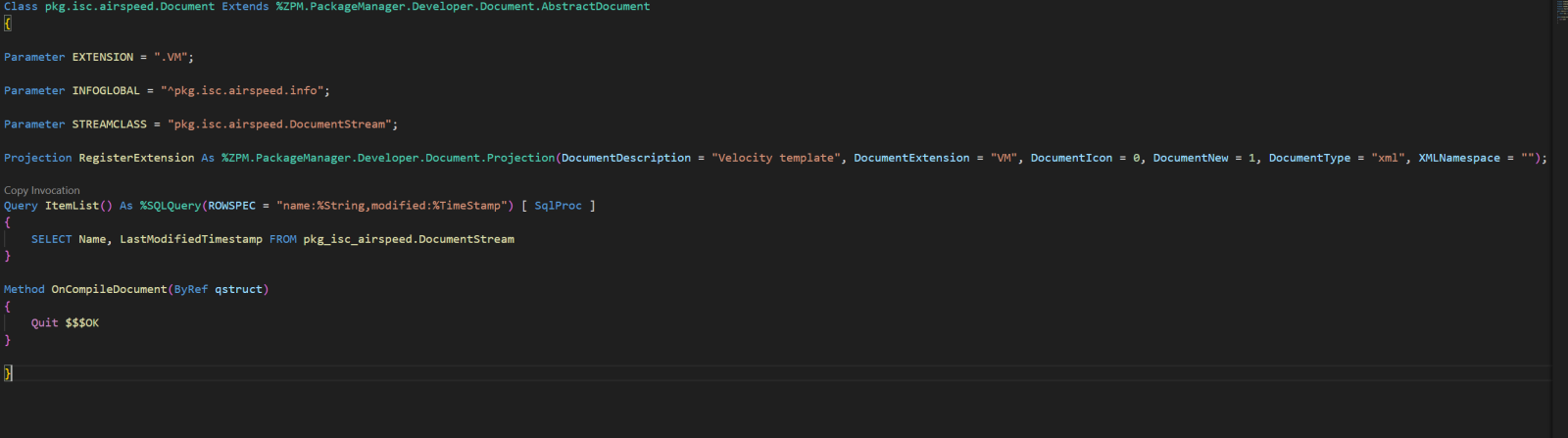Click the SELECT keyword
The height and width of the screenshot is (438, 1568).
tap(52, 239)
